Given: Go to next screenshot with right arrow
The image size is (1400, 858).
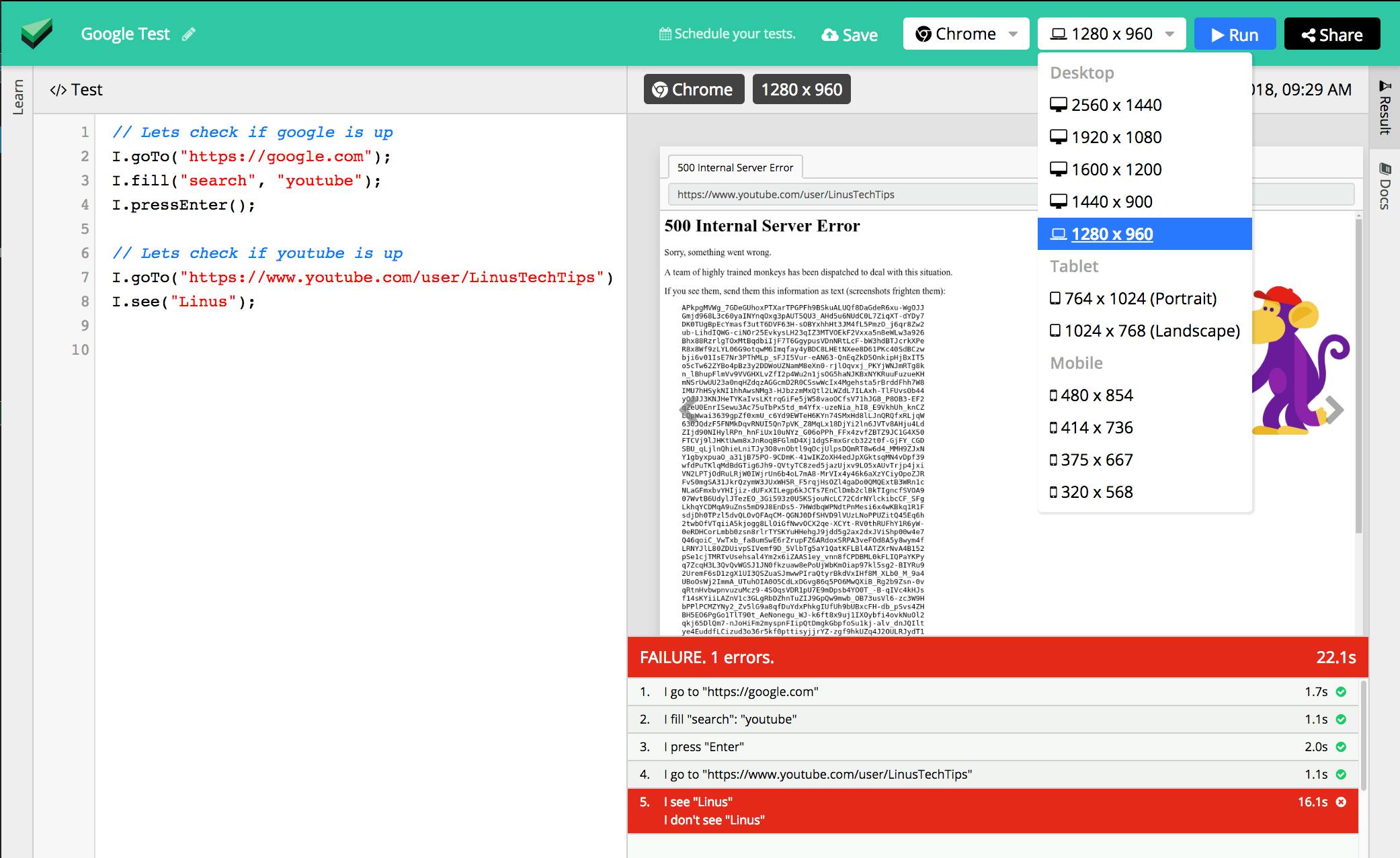Looking at the screenshot, I should pos(1334,409).
